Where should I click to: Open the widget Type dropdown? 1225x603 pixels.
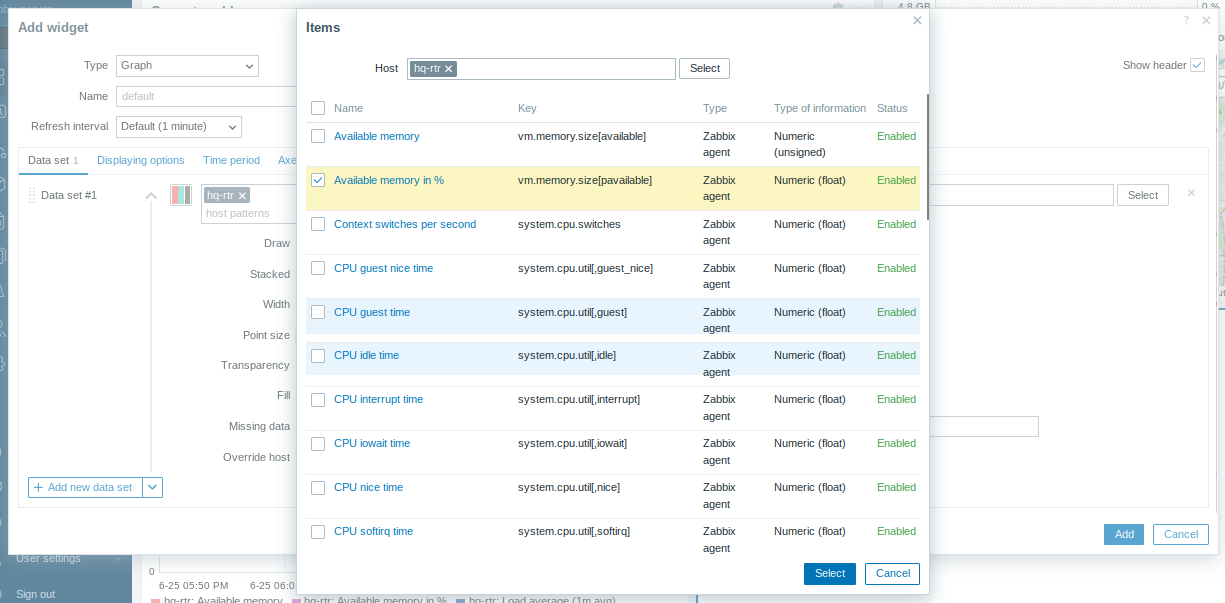tap(187, 66)
